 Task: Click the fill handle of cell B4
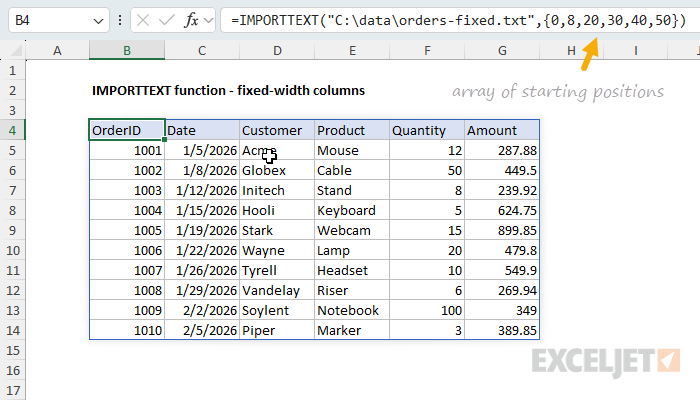[x=165, y=140]
